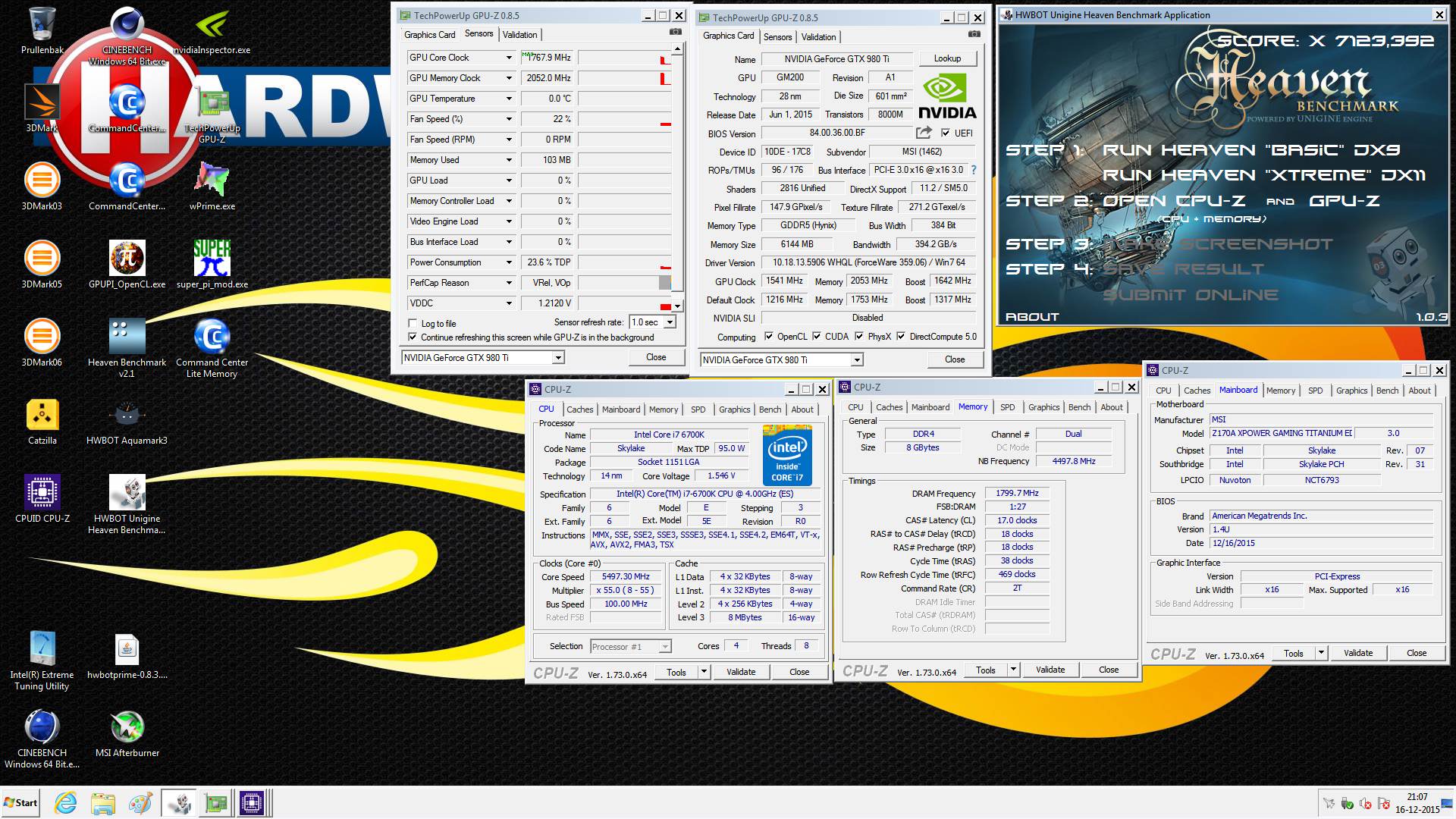Open GPU selector dropdown in Graphics Card window

click(857, 360)
